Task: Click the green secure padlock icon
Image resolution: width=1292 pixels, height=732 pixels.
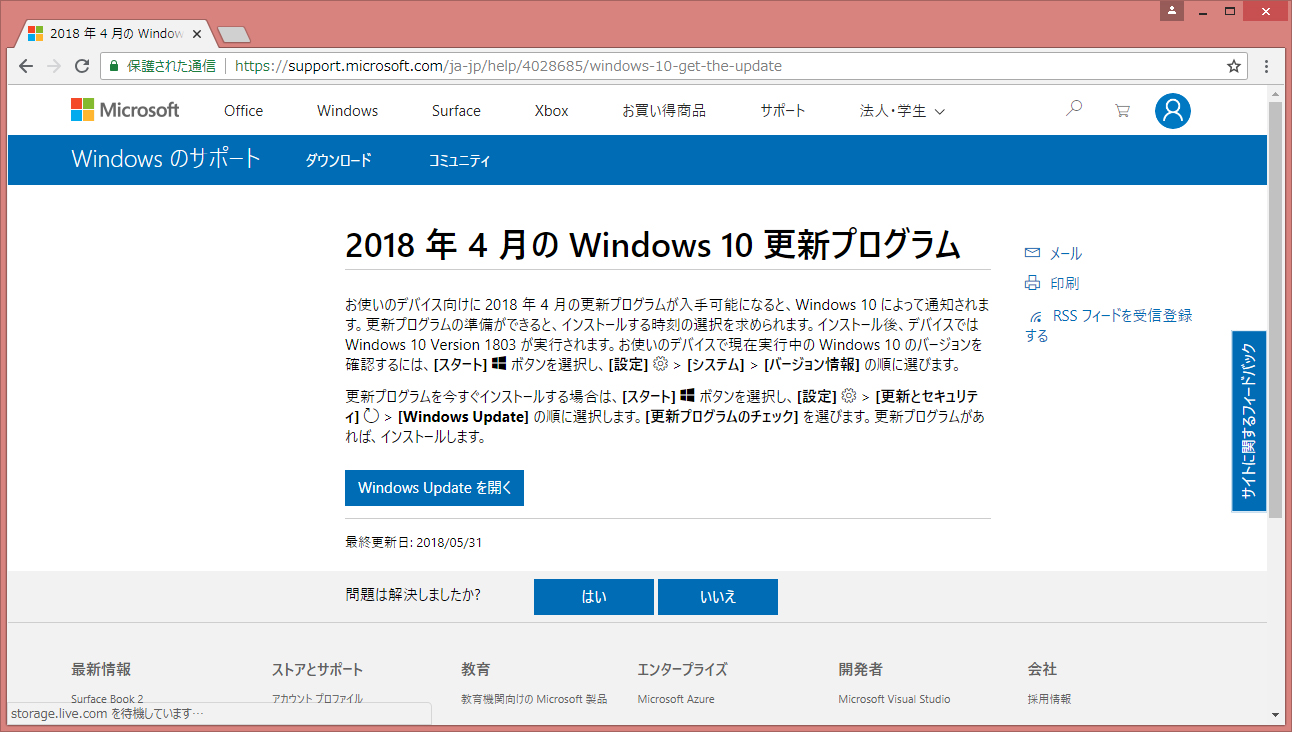Action: point(114,66)
